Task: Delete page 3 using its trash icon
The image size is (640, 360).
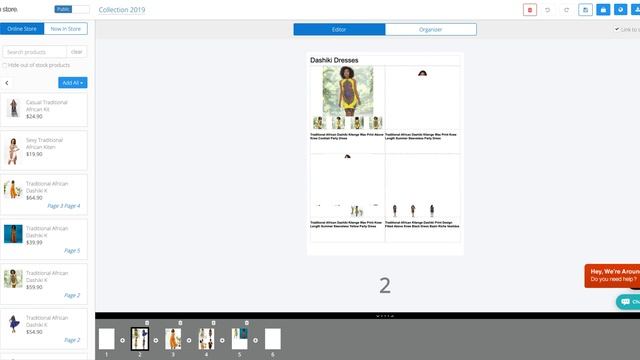Action: [x=180, y=323]
